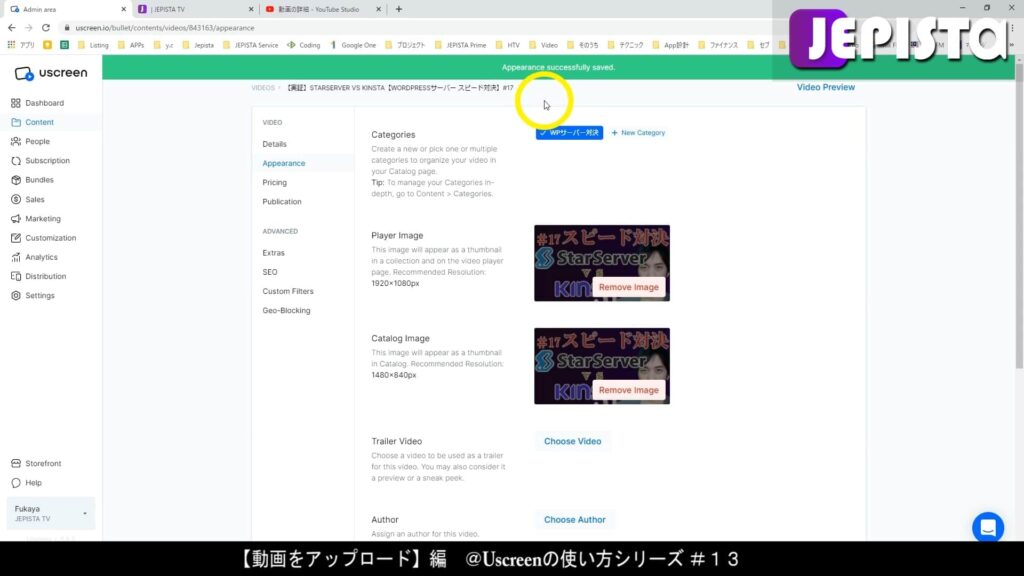The height and width of the screenshot is (576, 1024).
Task: Open the Geo-Blocking section
Action: point(286,311)
